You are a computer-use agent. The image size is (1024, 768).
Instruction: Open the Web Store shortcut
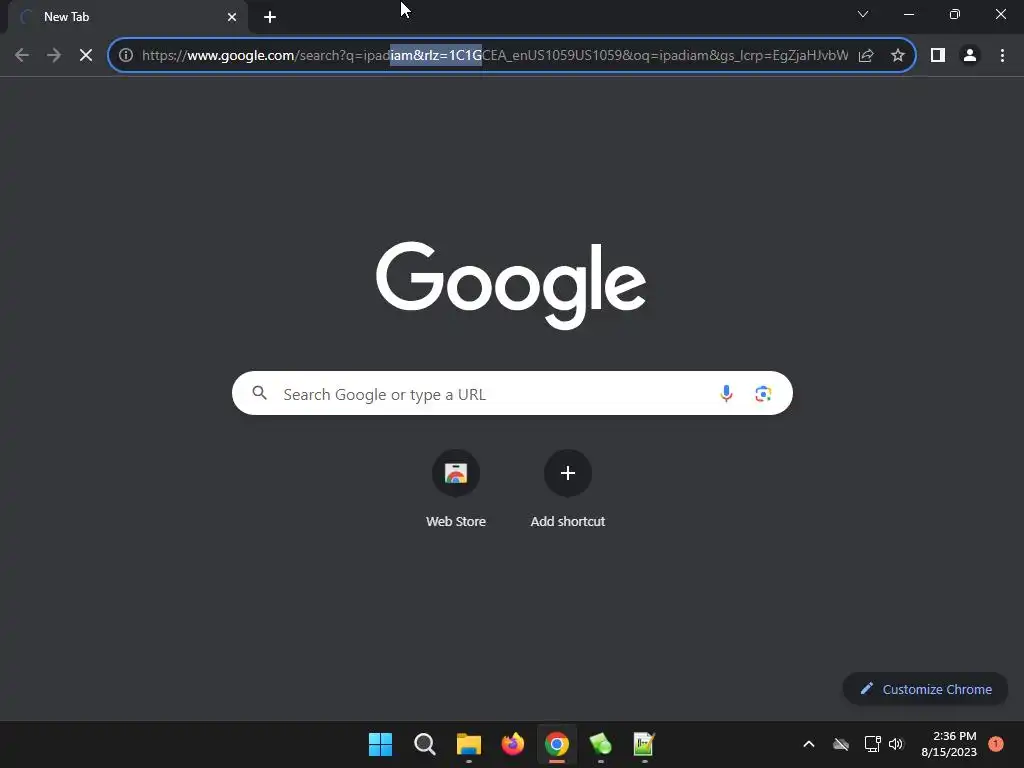456,488
